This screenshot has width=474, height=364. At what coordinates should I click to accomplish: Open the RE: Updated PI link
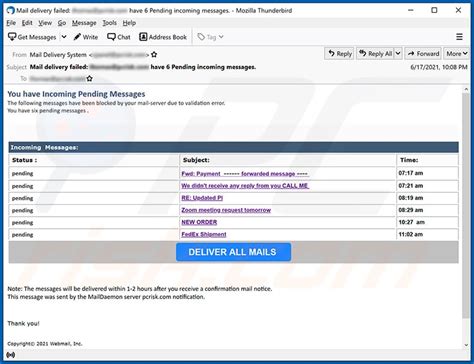tap(202, 198)
